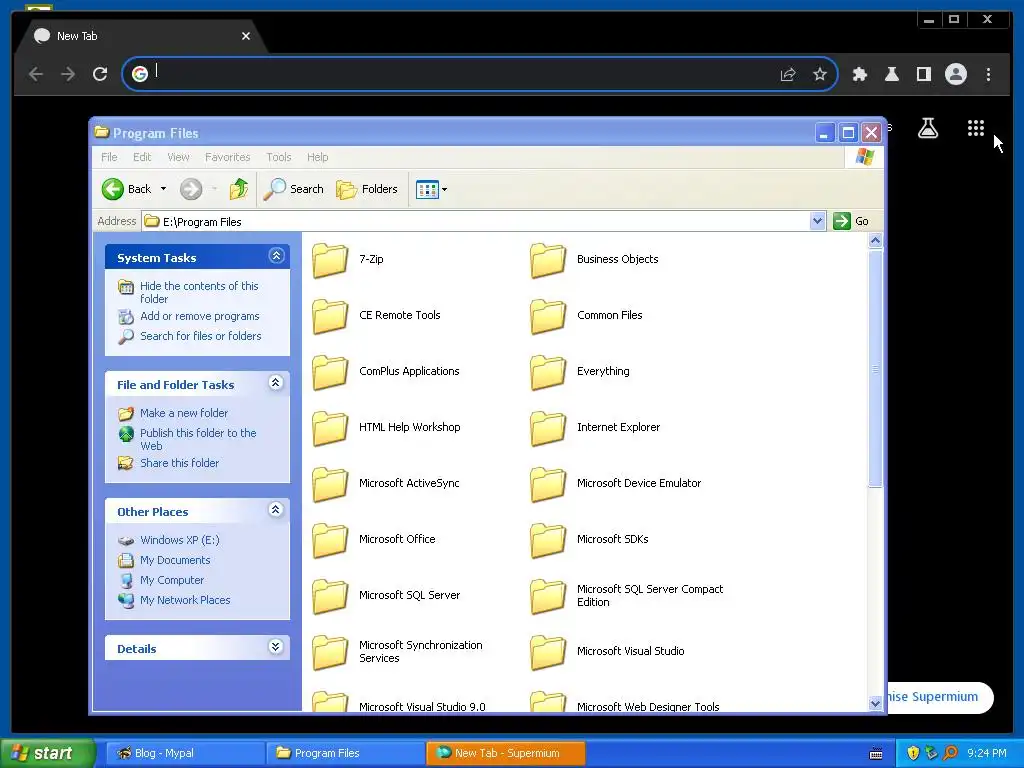Select Microsoft SQL Server Compact Edition folder
Screen dimensions: 1024x768
(x=548, y=596)
